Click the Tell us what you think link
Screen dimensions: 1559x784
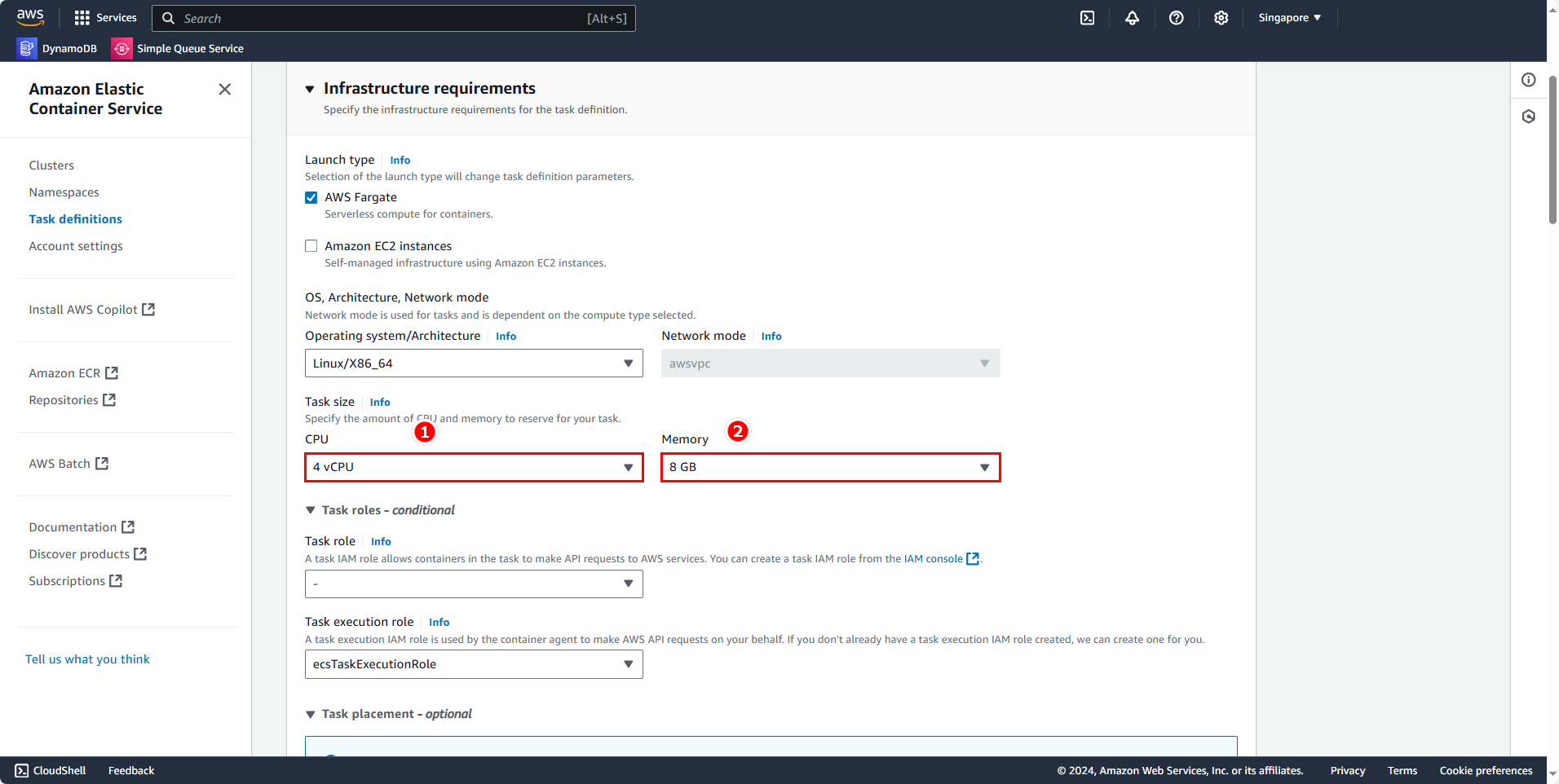(87, 659)
